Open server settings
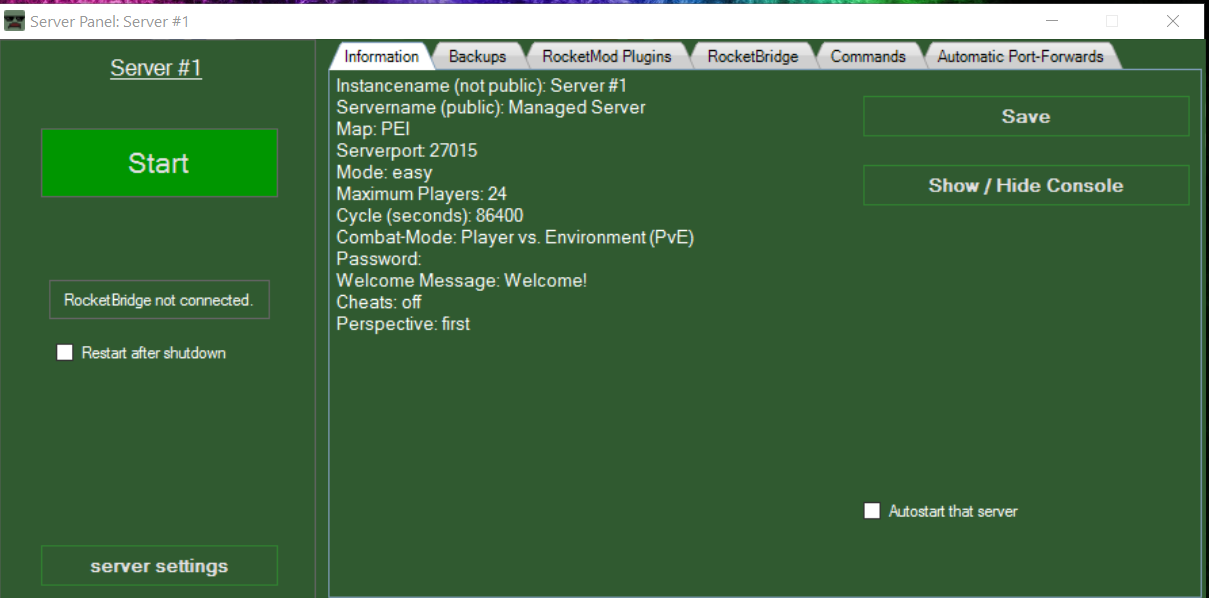Viewport: 1209px width, 598px height. point(159,566)
